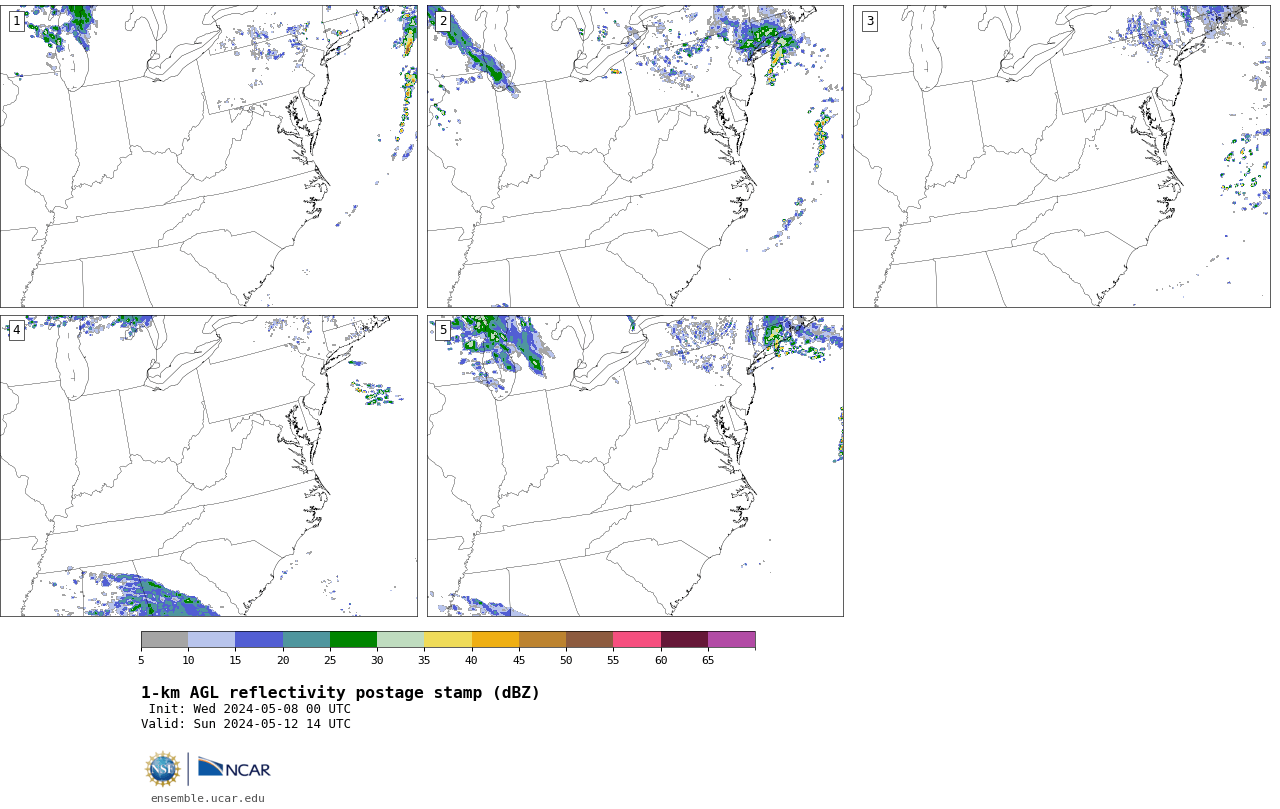The image size is (1280, 809).
Task: Click the 65 tick label on colorbar
Action: tap(708, 660)
